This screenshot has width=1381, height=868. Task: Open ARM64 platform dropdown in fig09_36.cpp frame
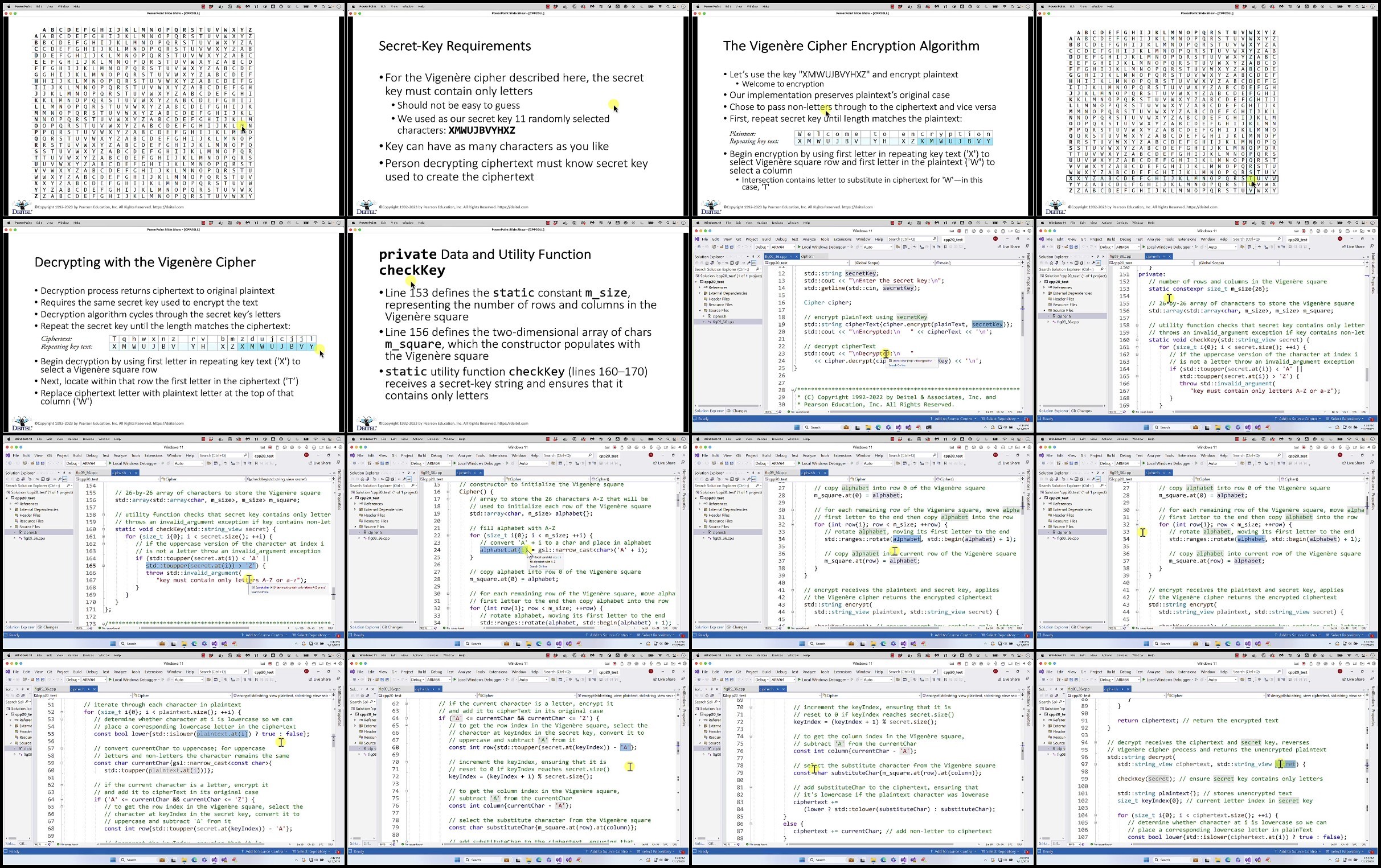[x=784, y=247]
